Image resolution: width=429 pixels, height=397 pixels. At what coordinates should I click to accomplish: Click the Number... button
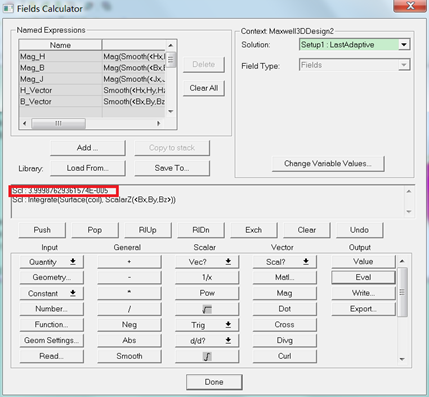coord(52,309)
